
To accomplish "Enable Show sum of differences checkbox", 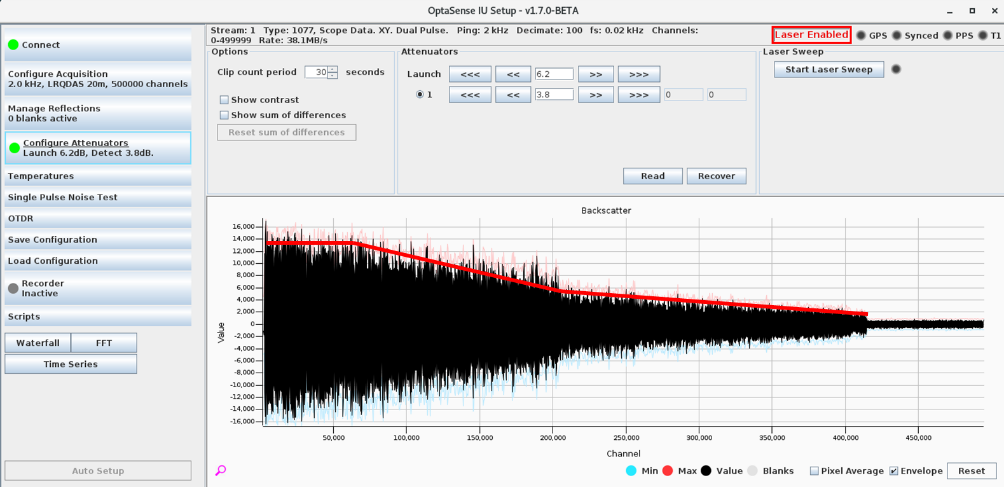I will (x=224, y=115).
